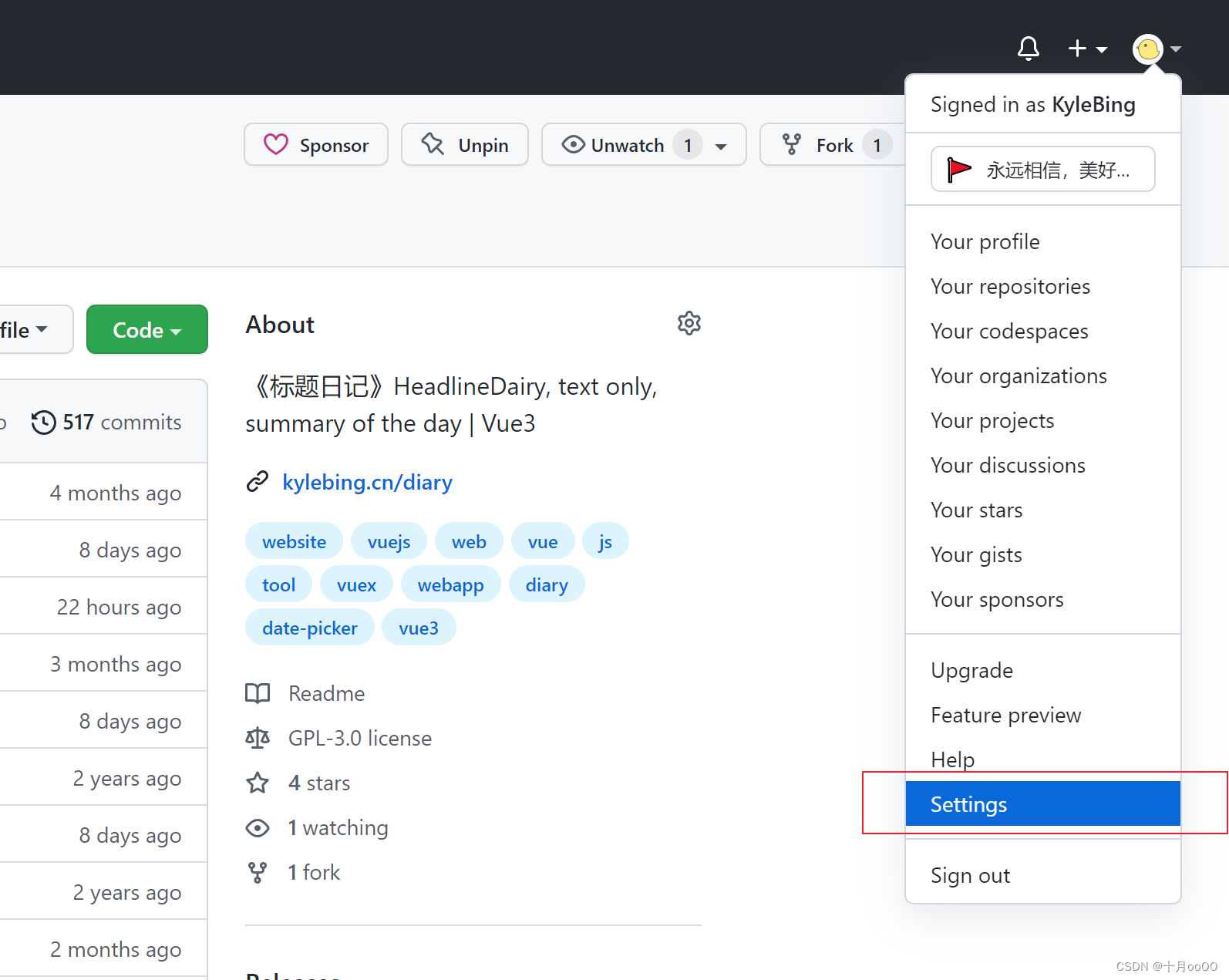Select the vue3 topic tag

pyautogui.click(x=419, y=628)
